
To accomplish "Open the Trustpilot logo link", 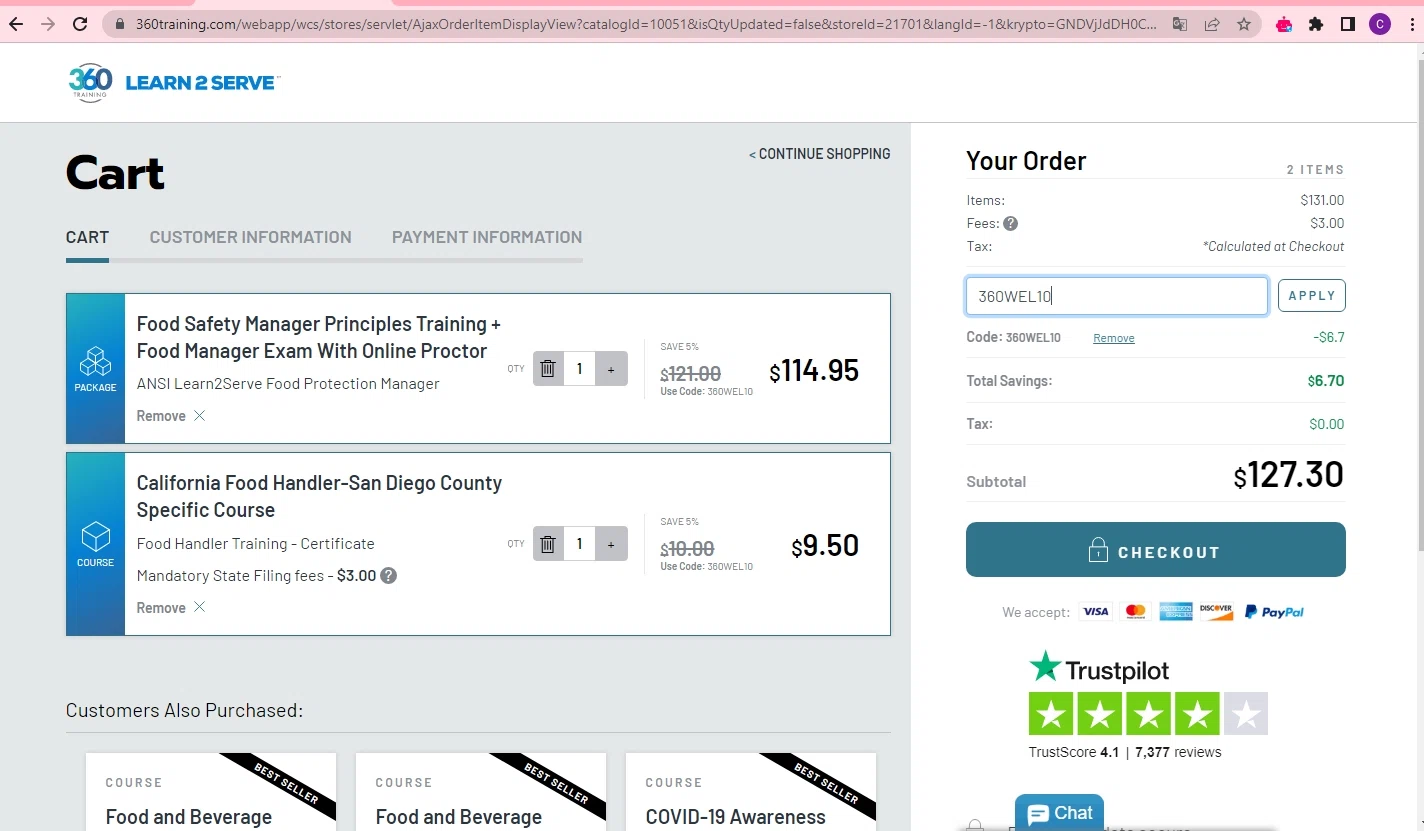I will [x=1099, y=668].
